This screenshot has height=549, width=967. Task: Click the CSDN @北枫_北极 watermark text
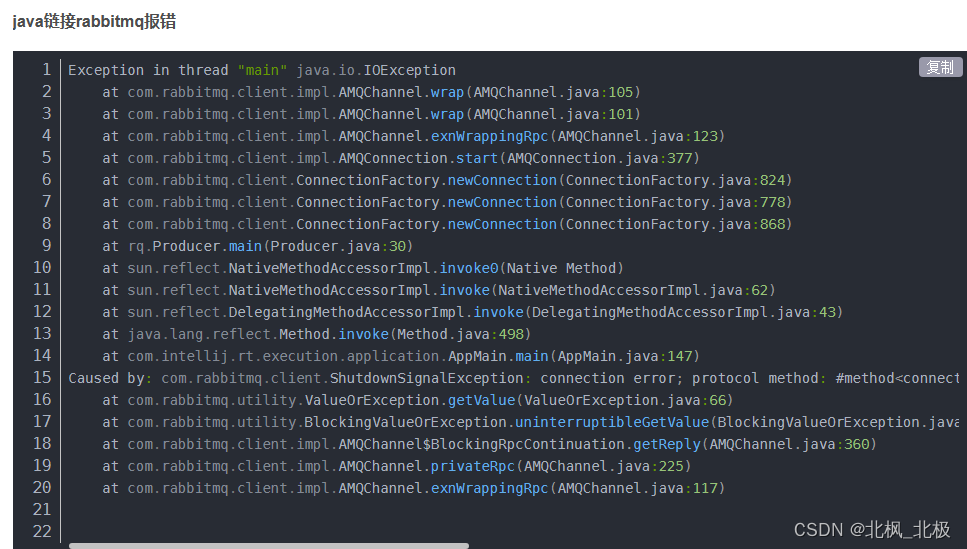872,529
